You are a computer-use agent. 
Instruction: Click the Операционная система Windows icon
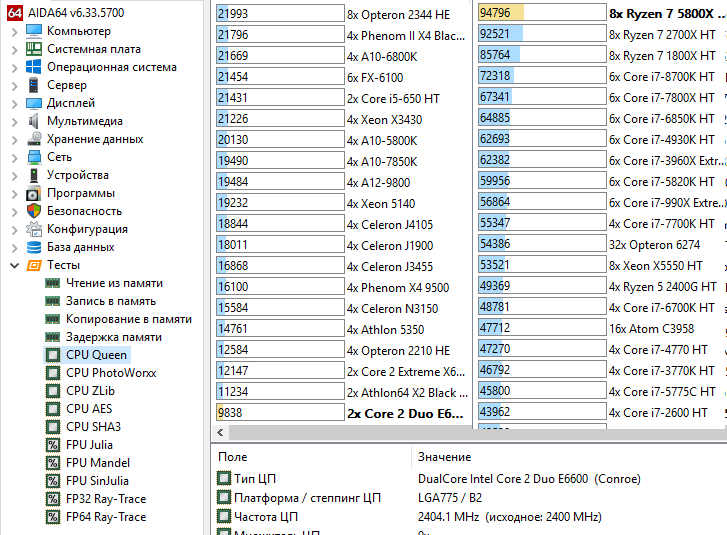(x=34, y=67)
